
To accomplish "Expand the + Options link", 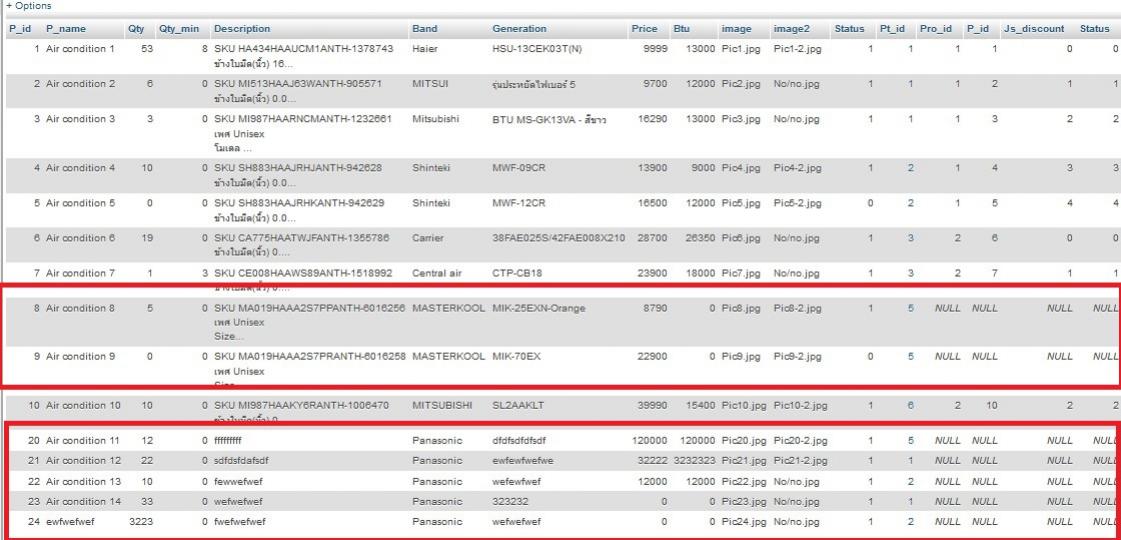I will coord(29,6).
